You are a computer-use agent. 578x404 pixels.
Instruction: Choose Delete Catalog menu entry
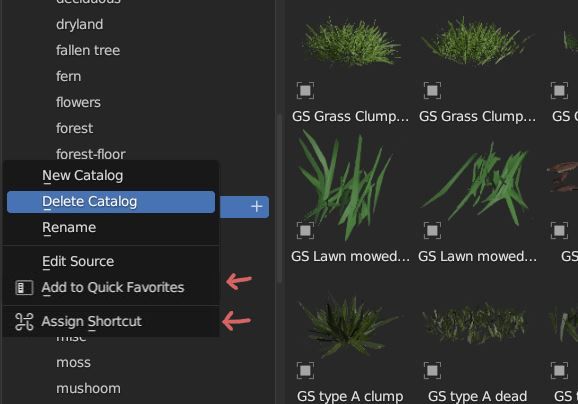(x=111, y=202)
